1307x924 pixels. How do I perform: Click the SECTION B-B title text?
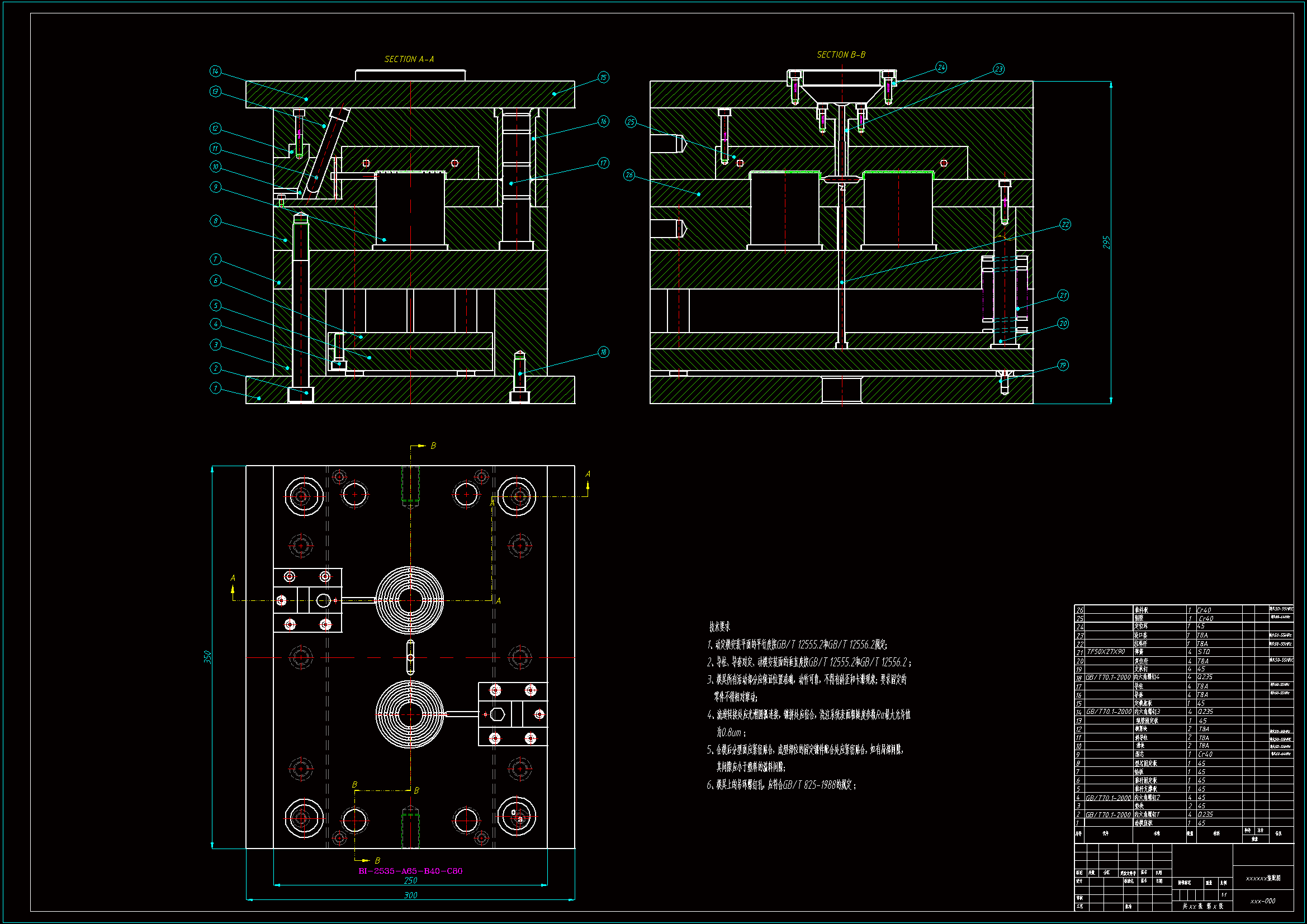[841, 55]
